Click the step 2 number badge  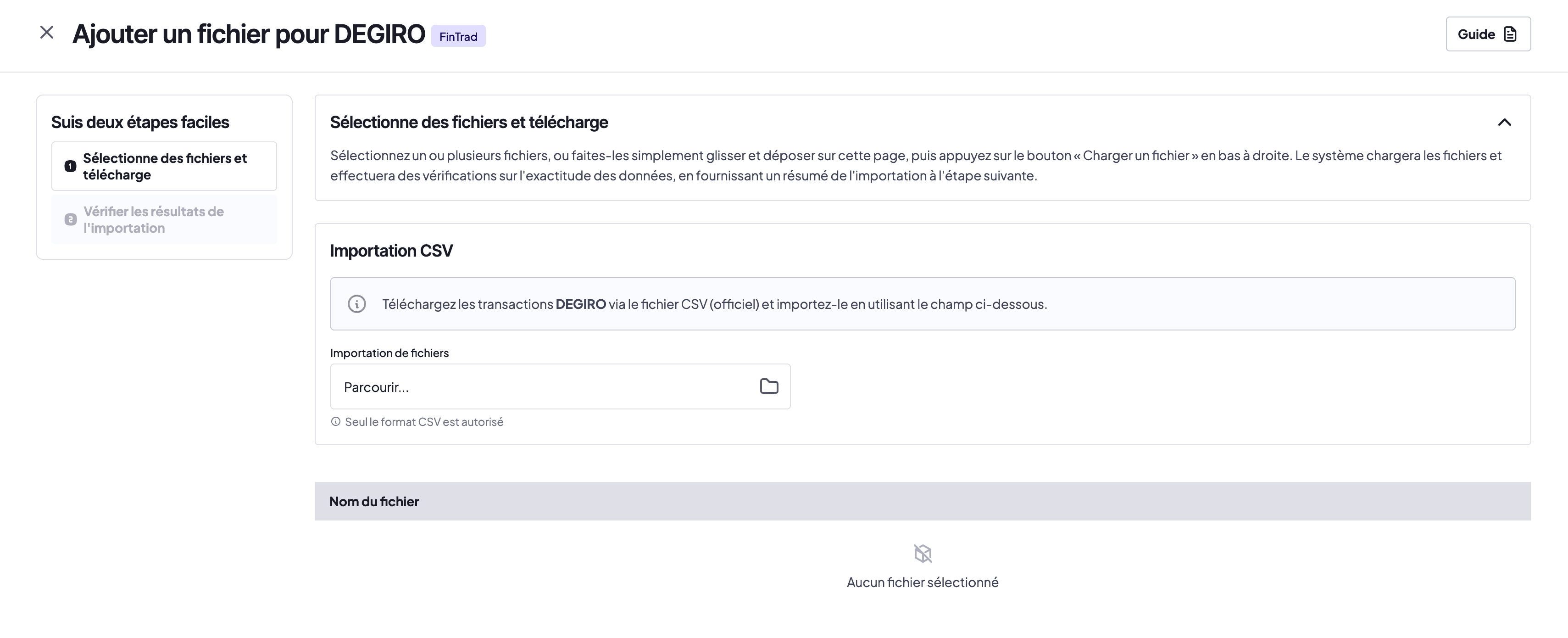click(71, 220)
